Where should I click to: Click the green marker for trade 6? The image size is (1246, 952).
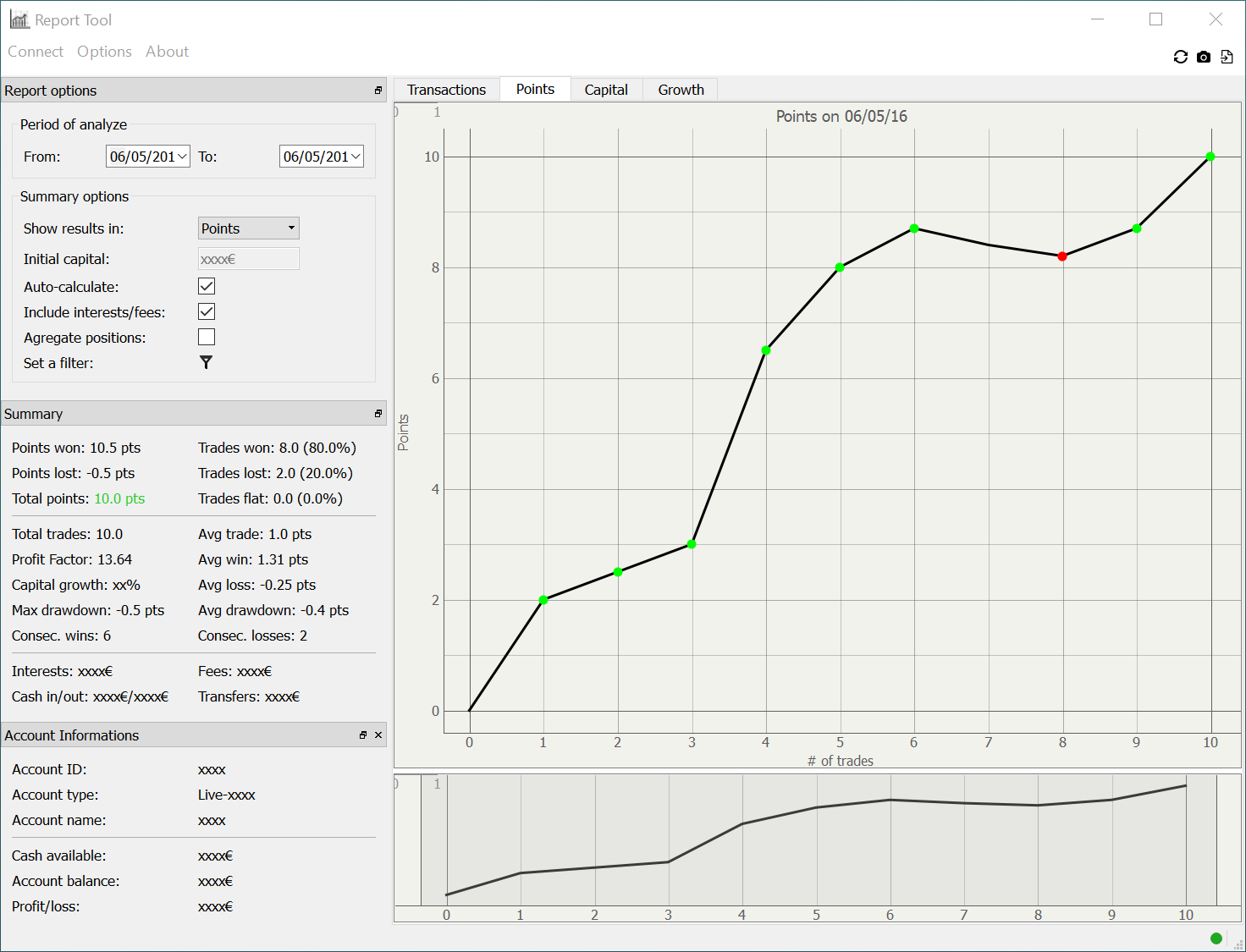[x=914, y=228]
